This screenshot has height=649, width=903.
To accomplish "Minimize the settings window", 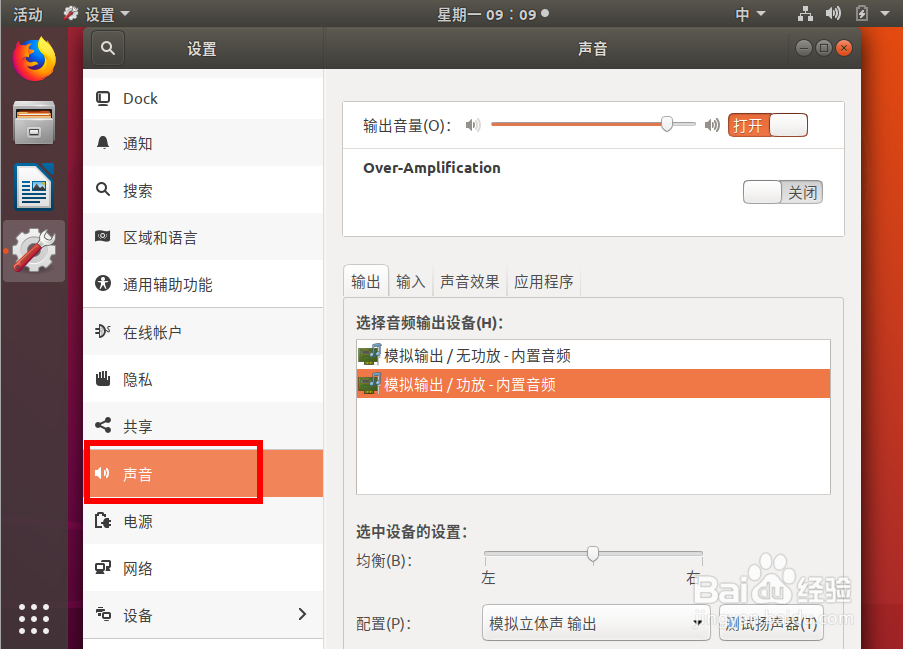I will (804, 48).
